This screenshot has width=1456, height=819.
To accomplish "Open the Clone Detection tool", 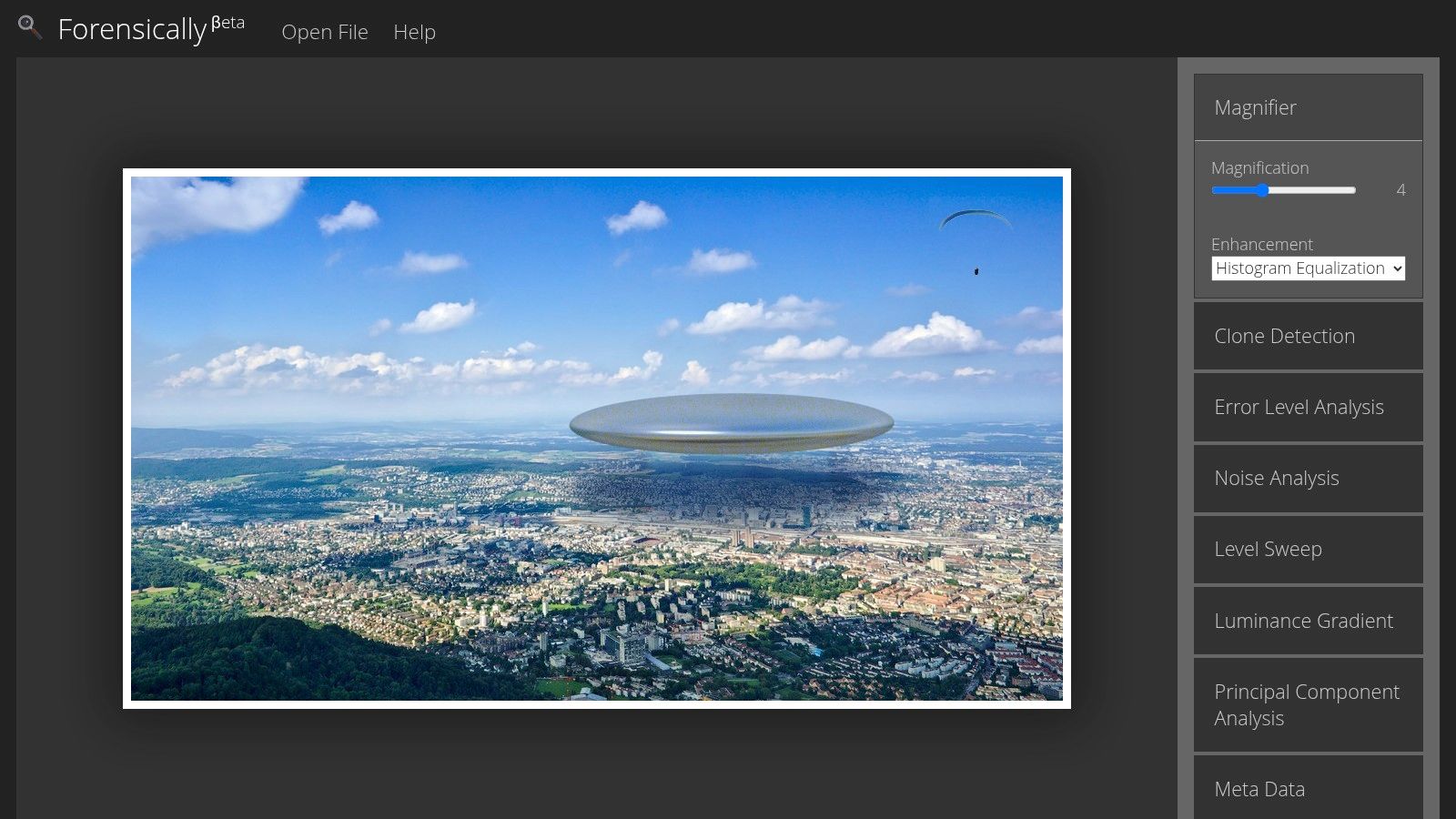I will click(1308, 336).
